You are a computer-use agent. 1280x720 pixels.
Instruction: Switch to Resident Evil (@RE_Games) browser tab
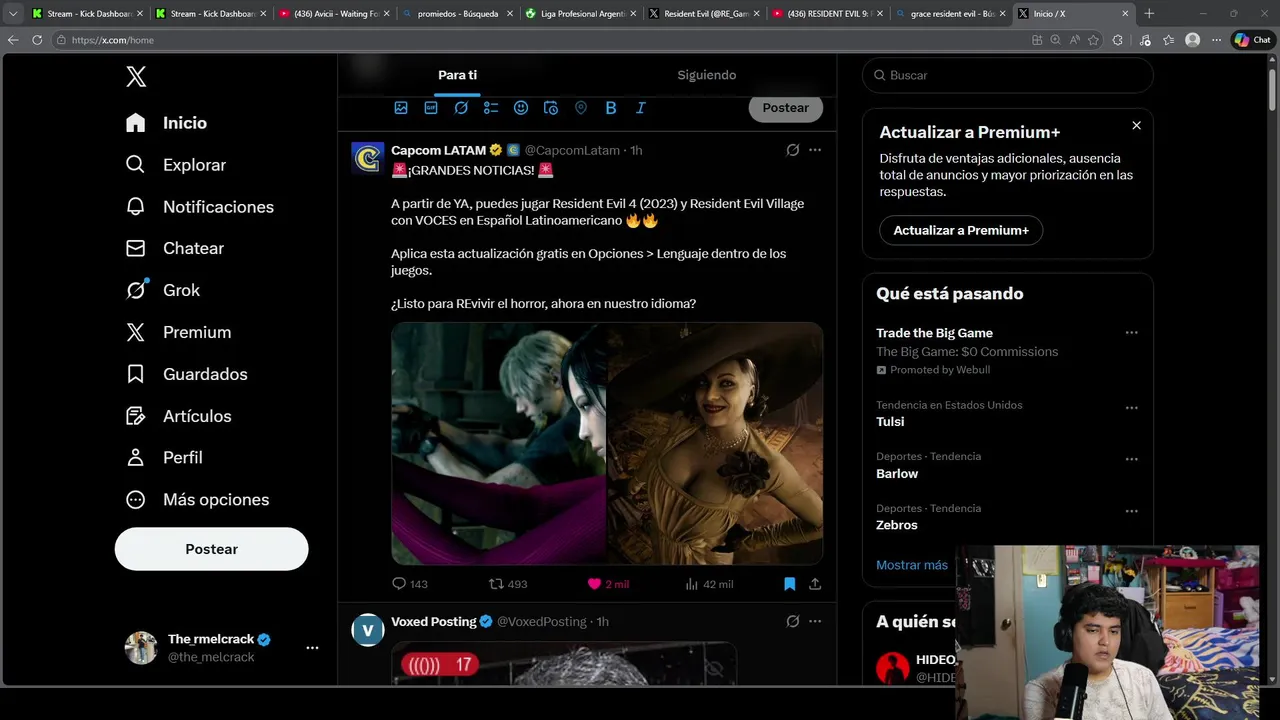702,14
